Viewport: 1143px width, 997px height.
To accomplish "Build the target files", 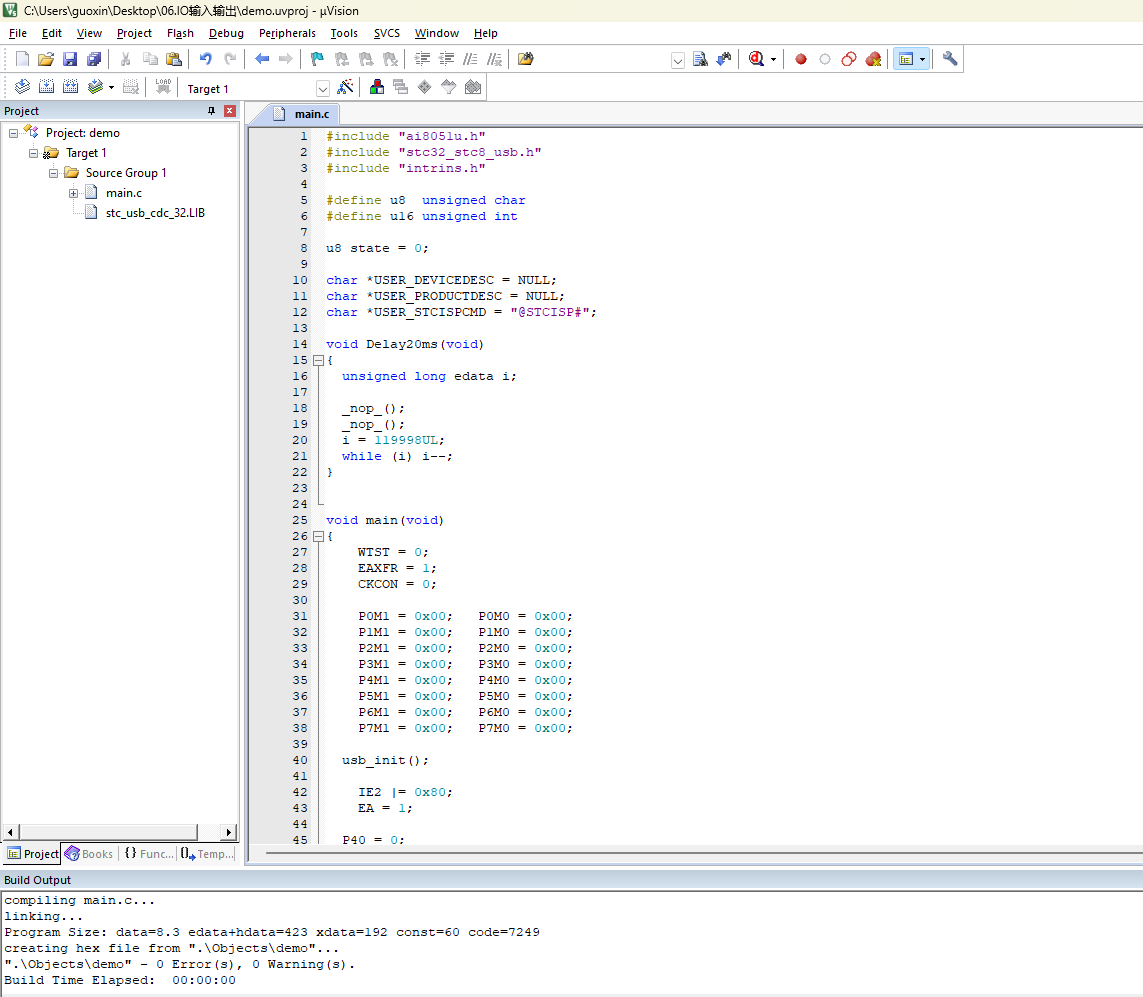I will [46, 87].
